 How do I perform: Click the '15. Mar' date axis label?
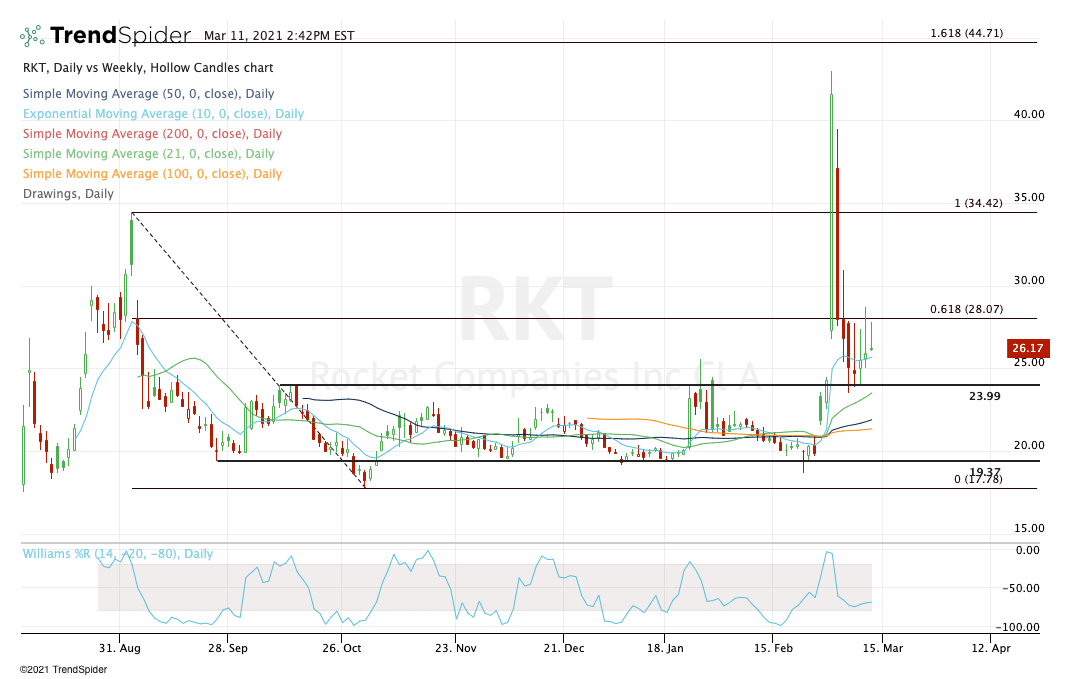tap(882, 648)
